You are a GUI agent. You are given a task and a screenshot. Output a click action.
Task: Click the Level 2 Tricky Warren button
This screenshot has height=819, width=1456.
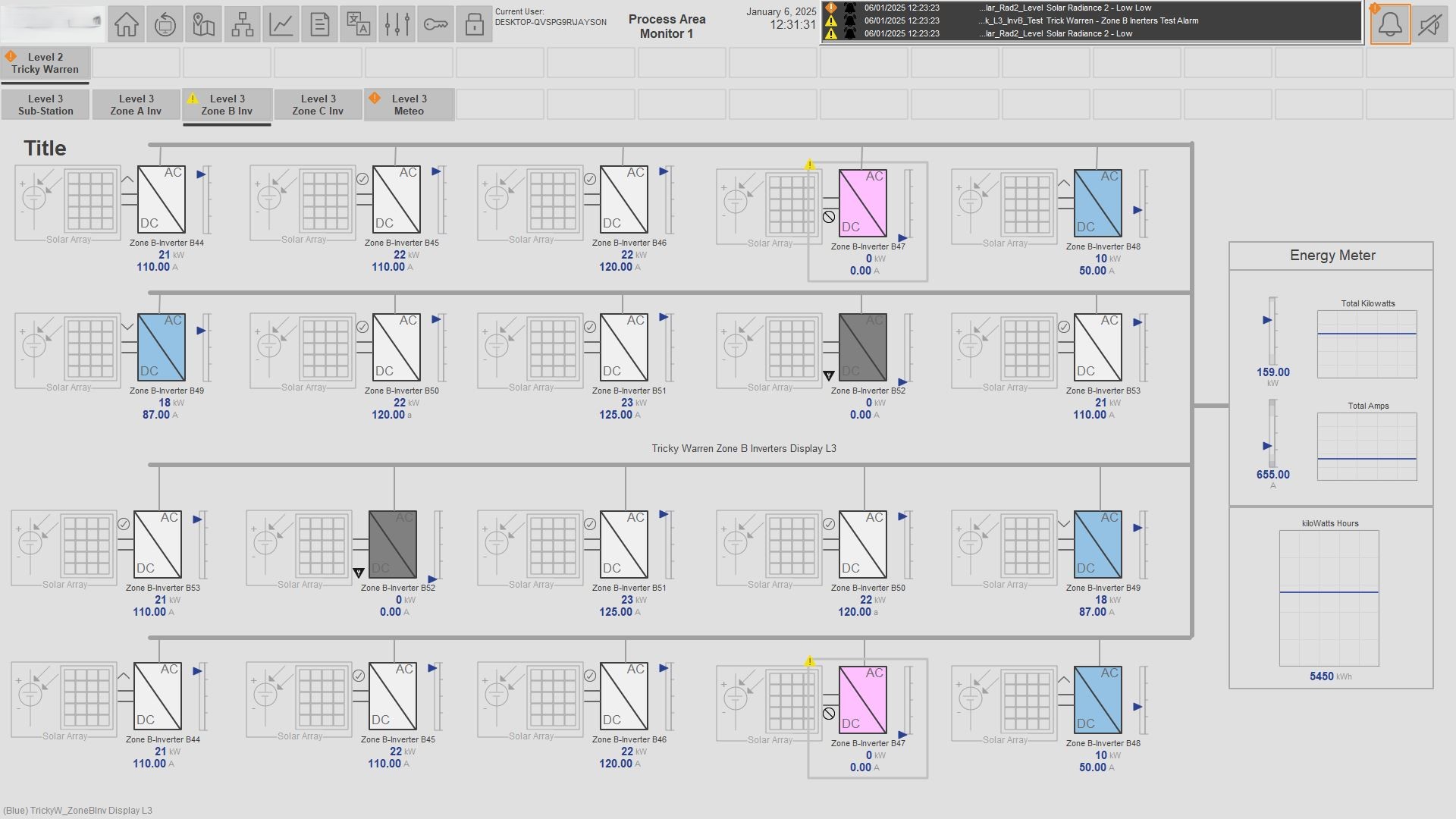tap(45, 63)
